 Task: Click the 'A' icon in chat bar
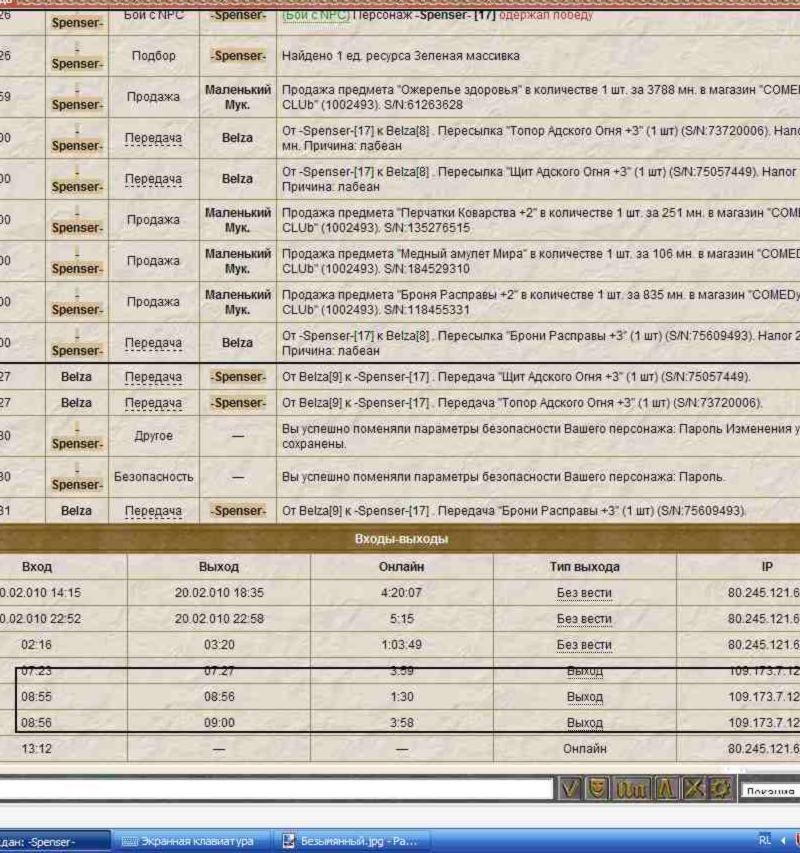665,788
